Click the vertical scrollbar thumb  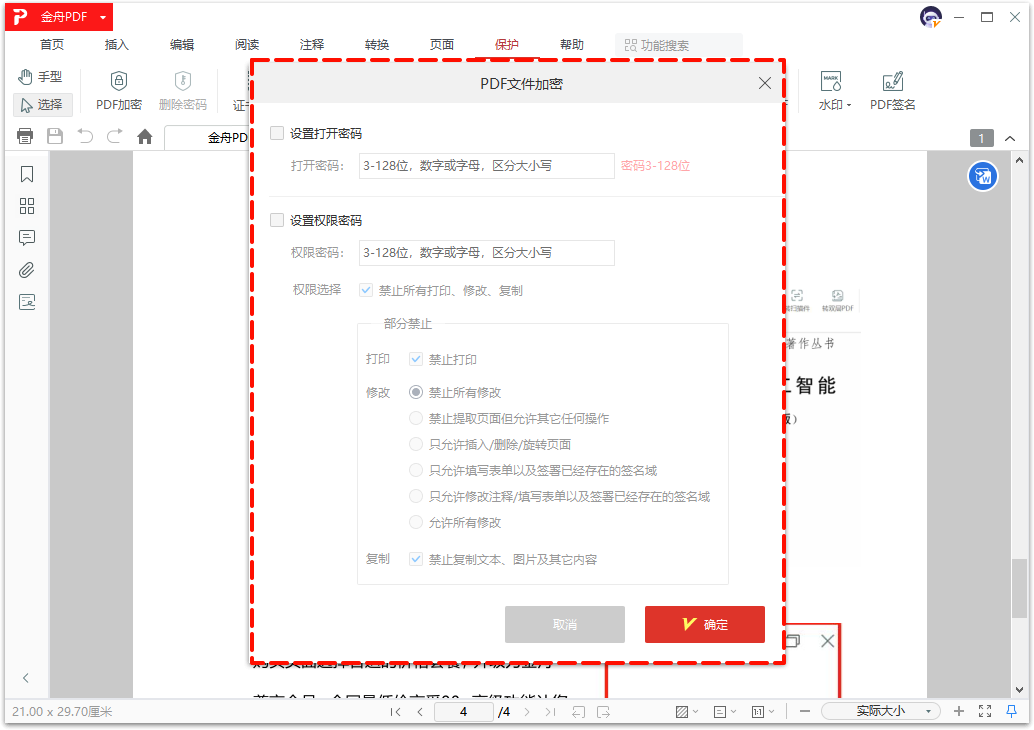[1019, 588]
